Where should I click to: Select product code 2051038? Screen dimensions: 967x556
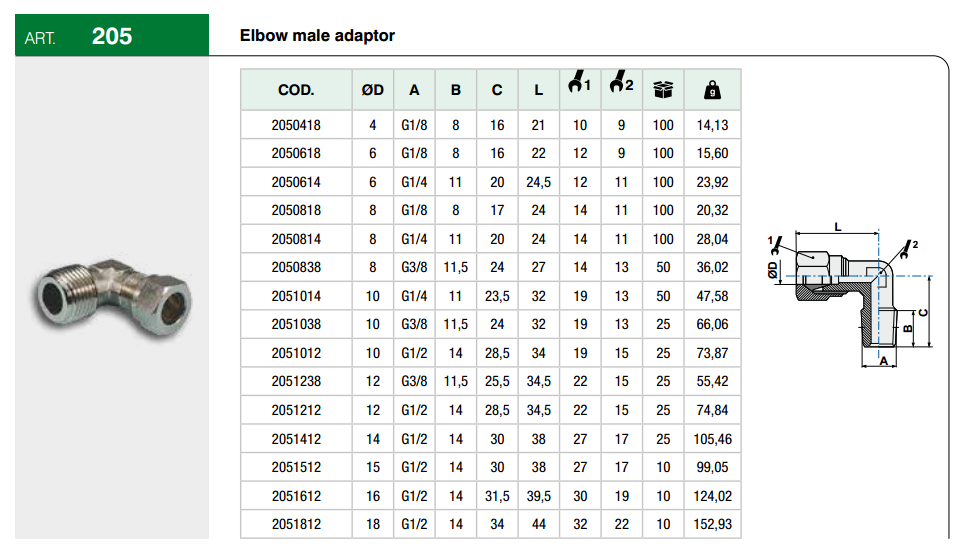click(296, 325)
